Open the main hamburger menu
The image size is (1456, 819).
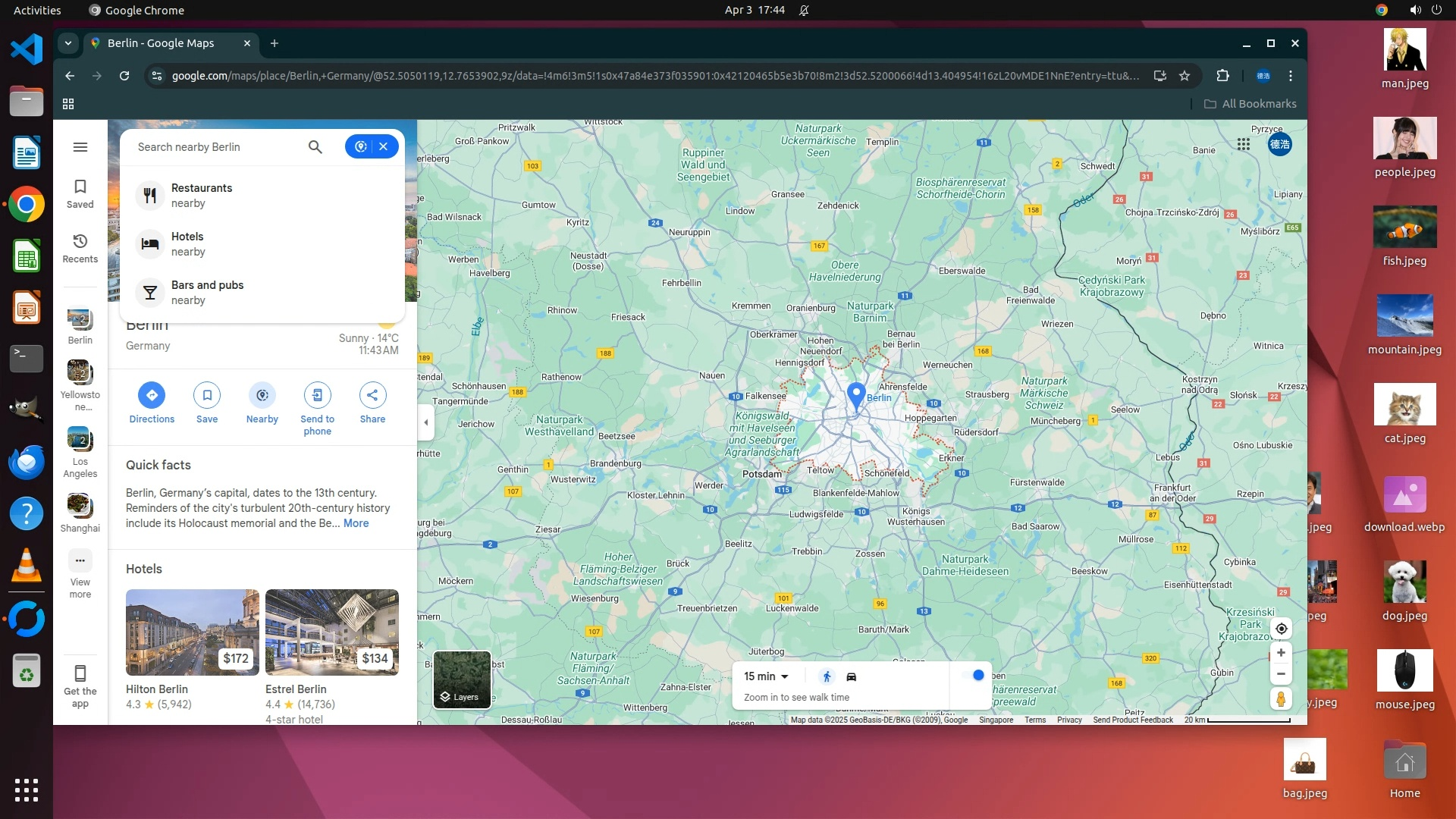pyautogui.click(x=80, y=147)
